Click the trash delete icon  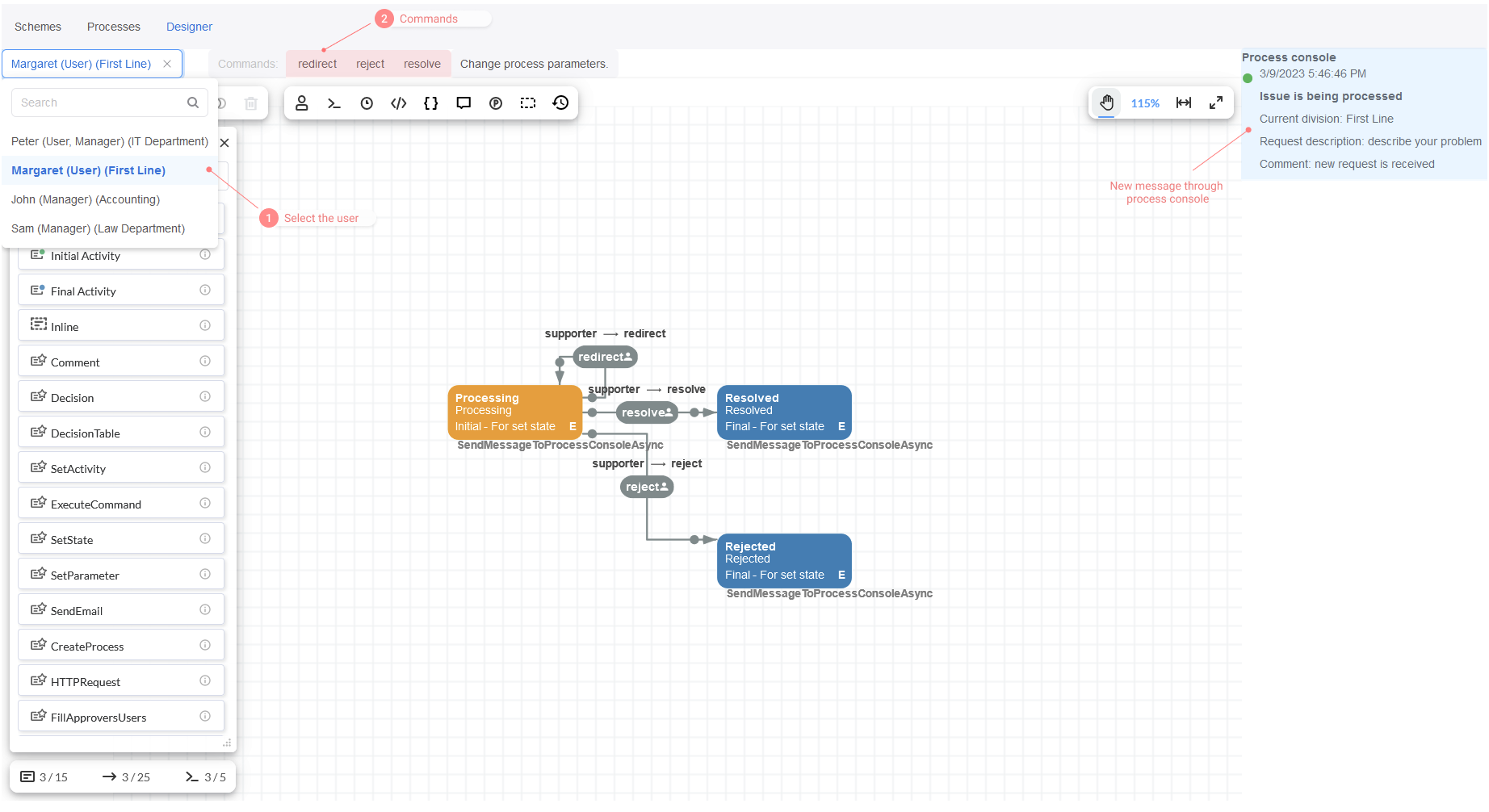251,103
